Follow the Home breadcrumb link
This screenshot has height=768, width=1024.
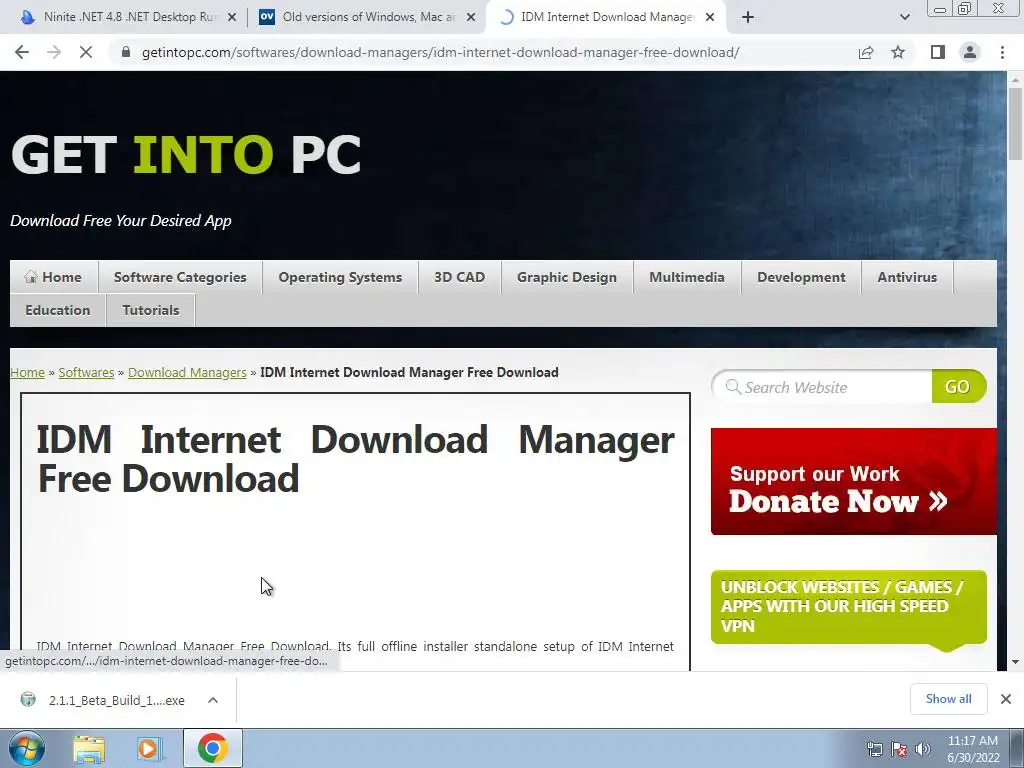point(27,372)
